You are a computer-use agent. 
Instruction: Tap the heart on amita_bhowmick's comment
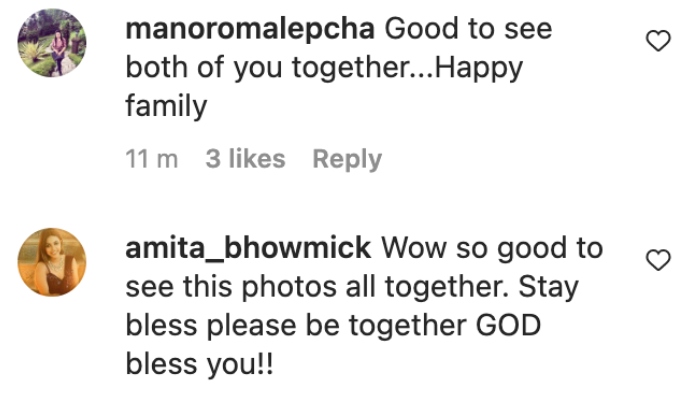coord(657,261)
